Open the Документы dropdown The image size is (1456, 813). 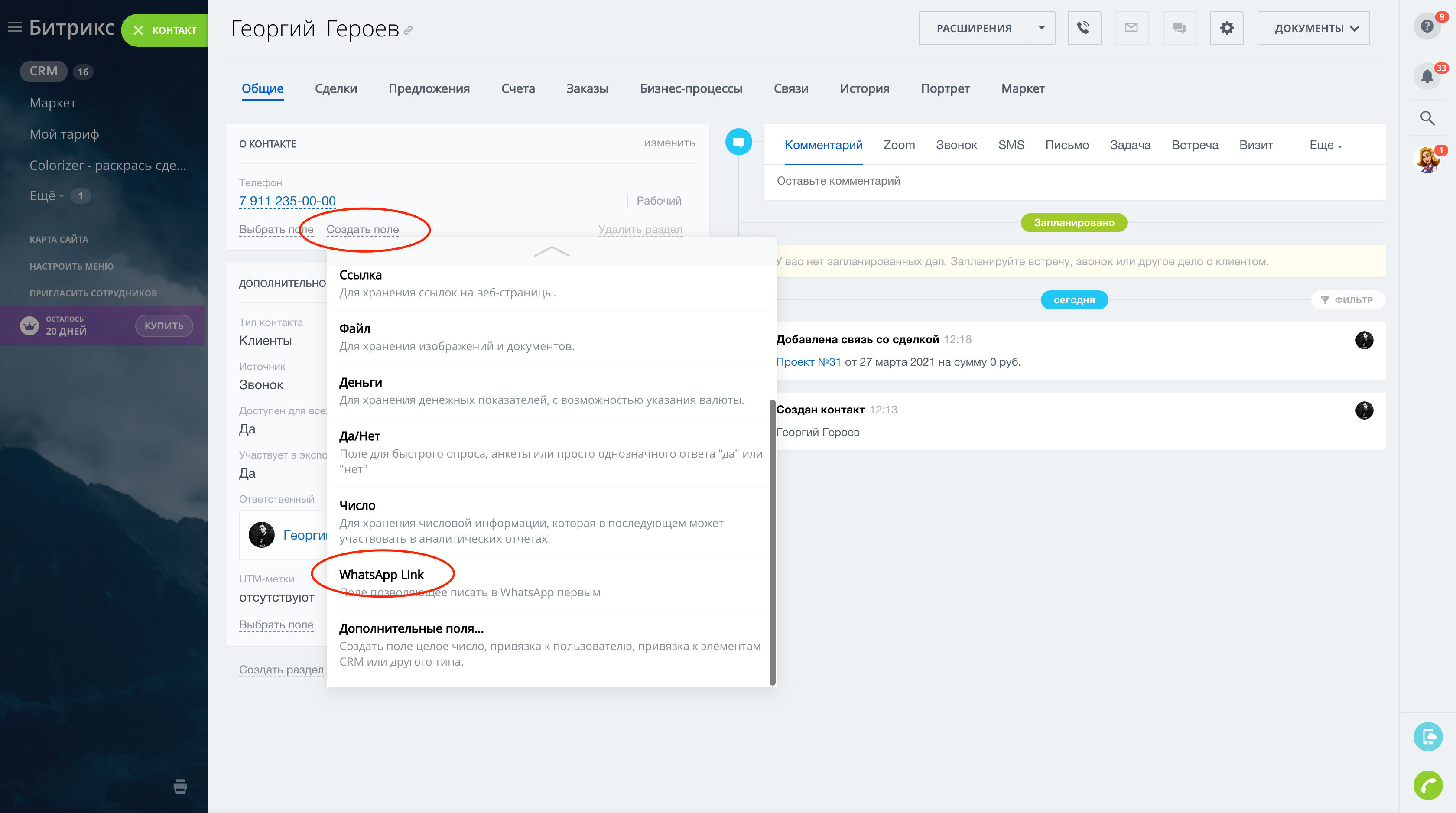[1313, 28]
